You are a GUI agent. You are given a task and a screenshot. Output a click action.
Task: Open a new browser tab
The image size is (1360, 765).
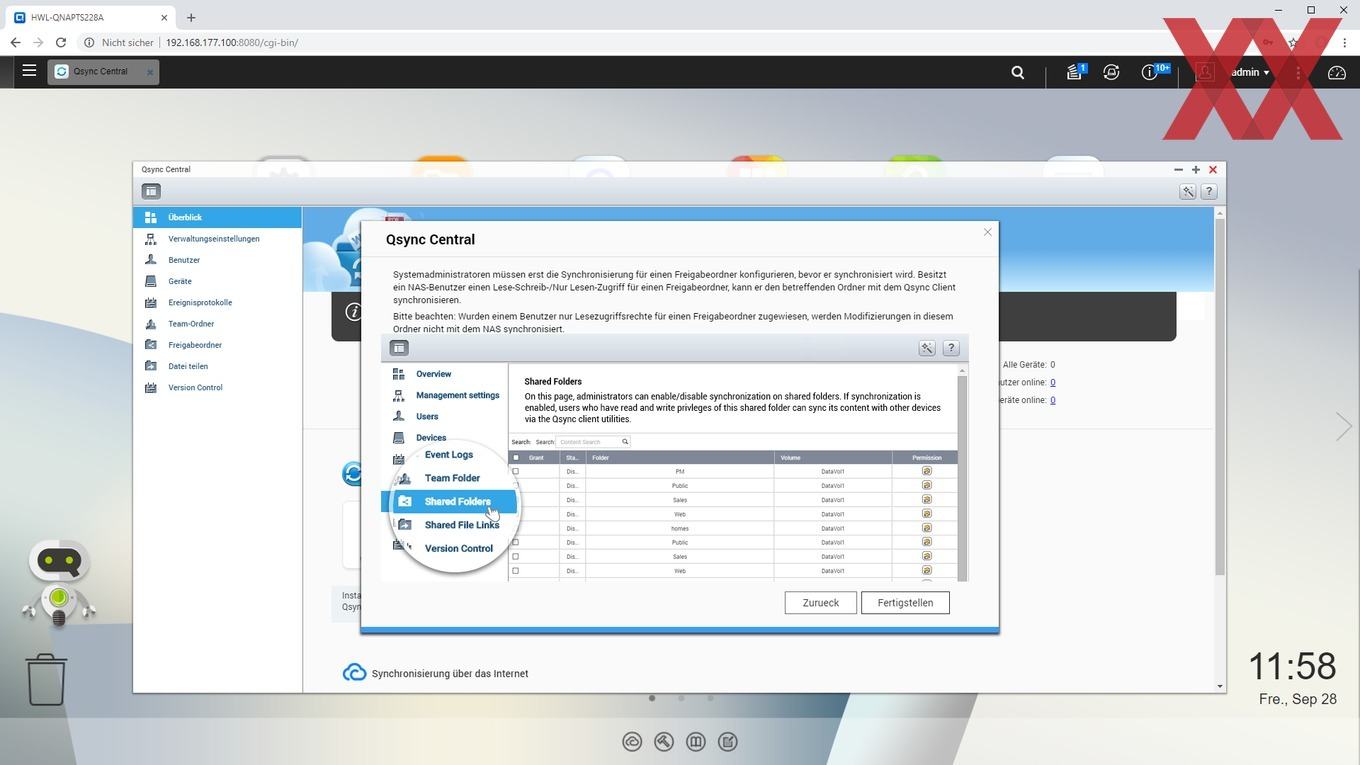point(191,17)
